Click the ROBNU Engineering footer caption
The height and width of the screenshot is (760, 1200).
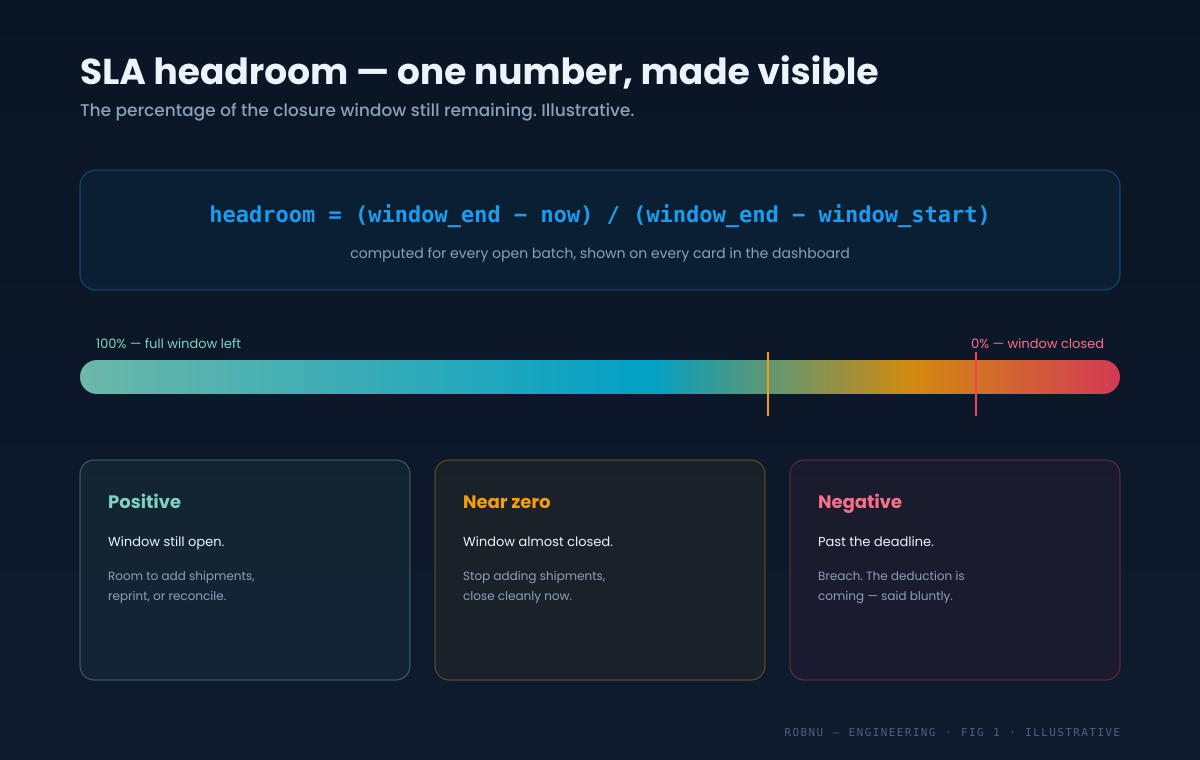(x=952, y=732)
